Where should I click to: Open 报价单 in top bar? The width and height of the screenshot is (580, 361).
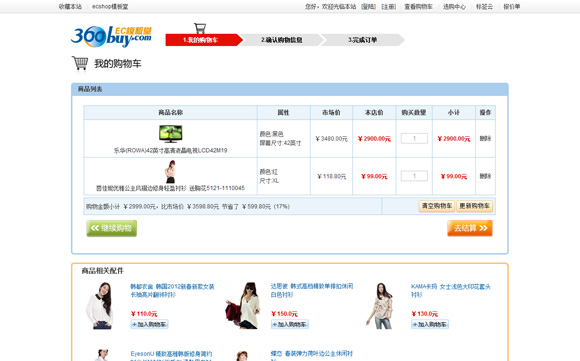tap(512, 7)
